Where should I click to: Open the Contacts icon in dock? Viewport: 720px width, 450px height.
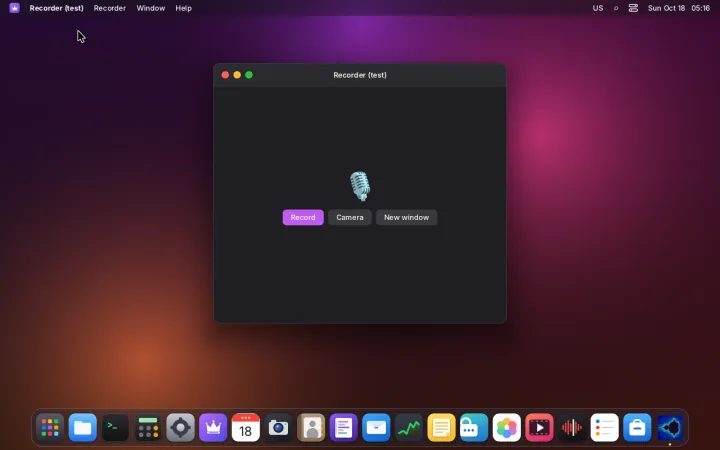tap(311, 428)
